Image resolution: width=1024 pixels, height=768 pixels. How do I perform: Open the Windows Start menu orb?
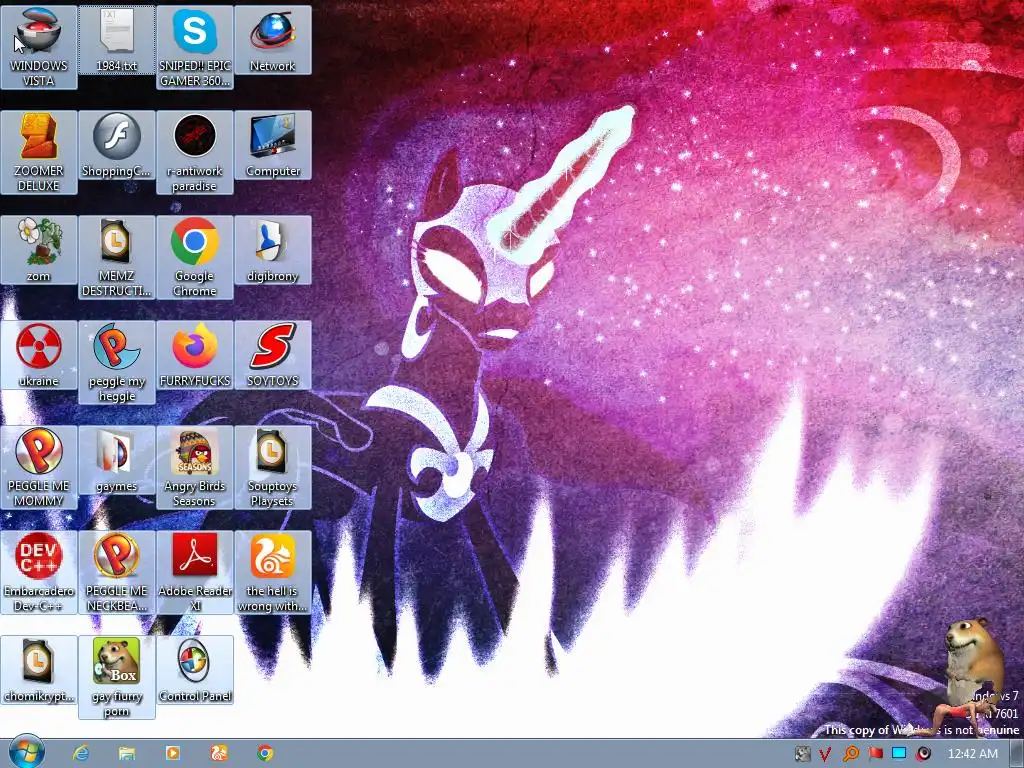[26, 752]
